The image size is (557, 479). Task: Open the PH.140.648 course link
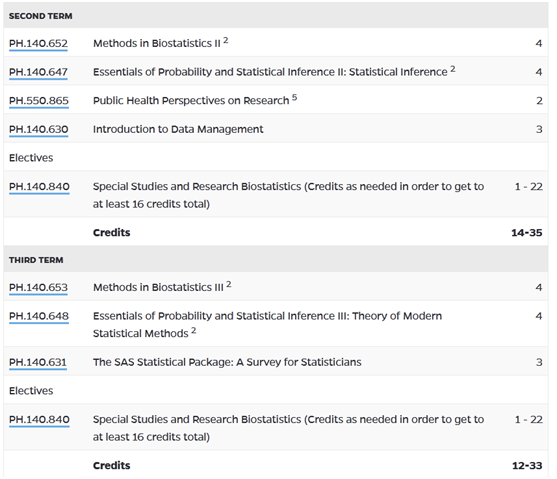(x=39, y=316)
